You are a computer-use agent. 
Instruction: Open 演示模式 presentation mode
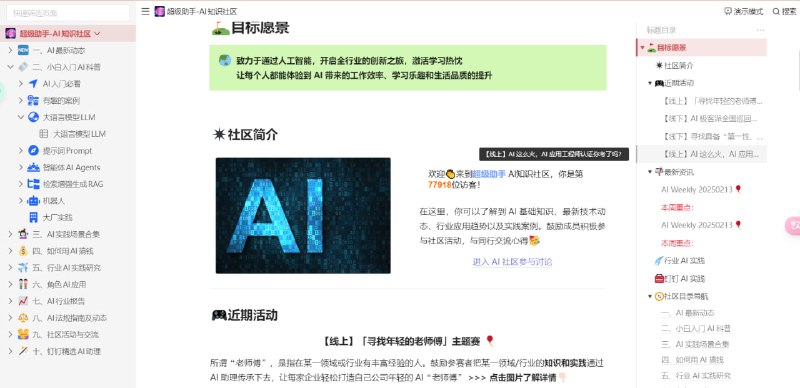(x=743, y=11)
